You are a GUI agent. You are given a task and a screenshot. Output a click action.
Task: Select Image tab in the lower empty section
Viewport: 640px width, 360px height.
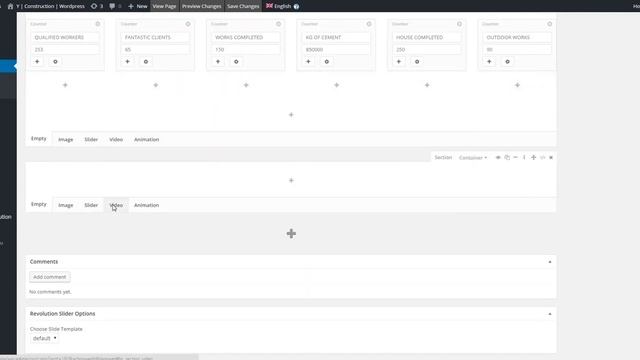pyautogui.click(x=66, y=205)
